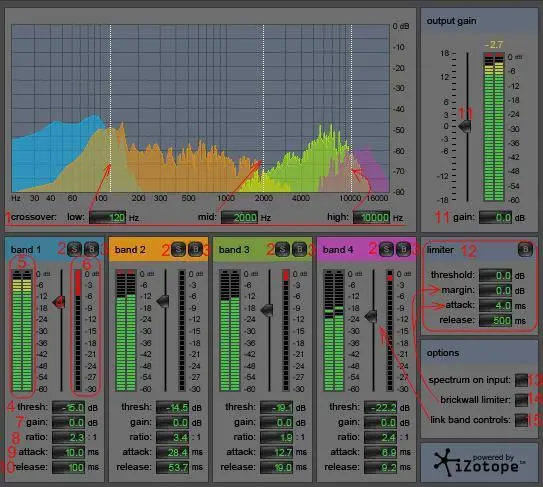Bypass band 2 using the B button
The width and height of the screenshot is (543, 487).
pos(195,249)
